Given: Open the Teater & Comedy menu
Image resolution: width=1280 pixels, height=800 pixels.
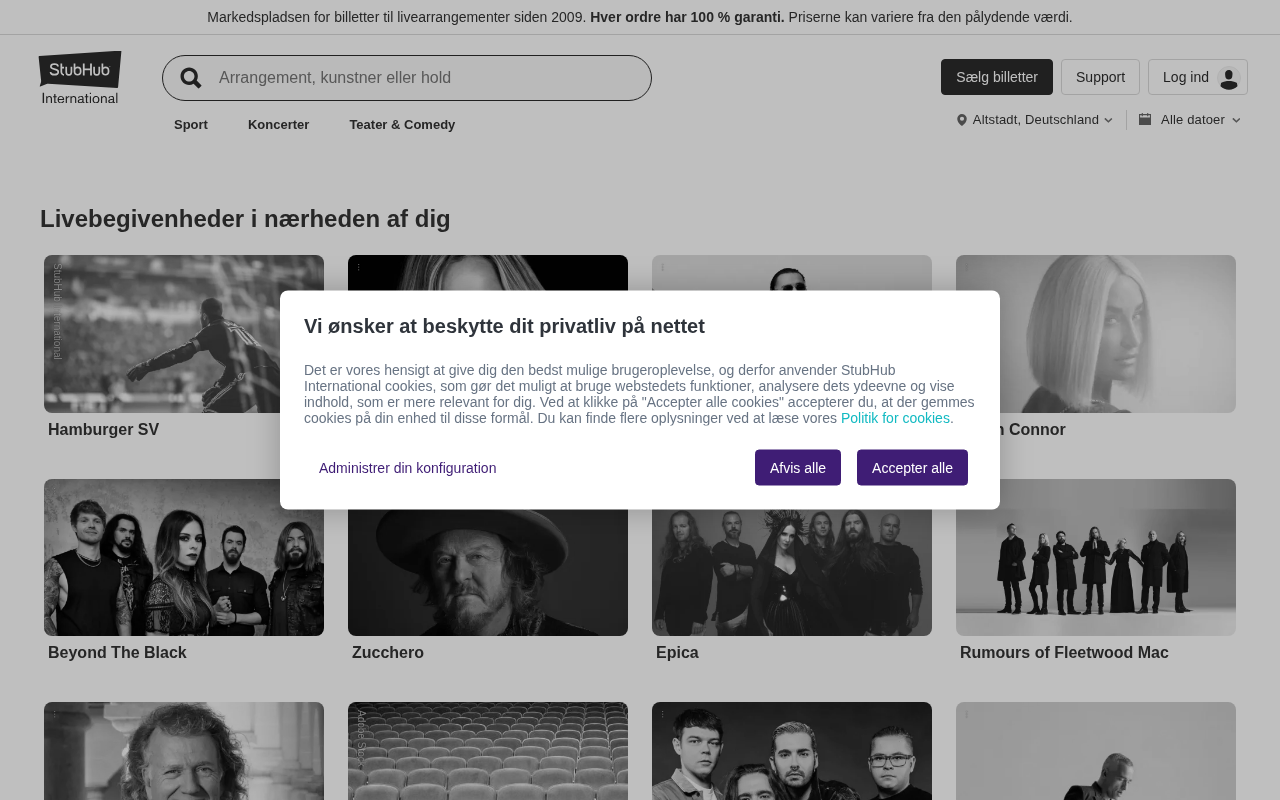Looking at the screenshot, I should click(x=402, y=125).
